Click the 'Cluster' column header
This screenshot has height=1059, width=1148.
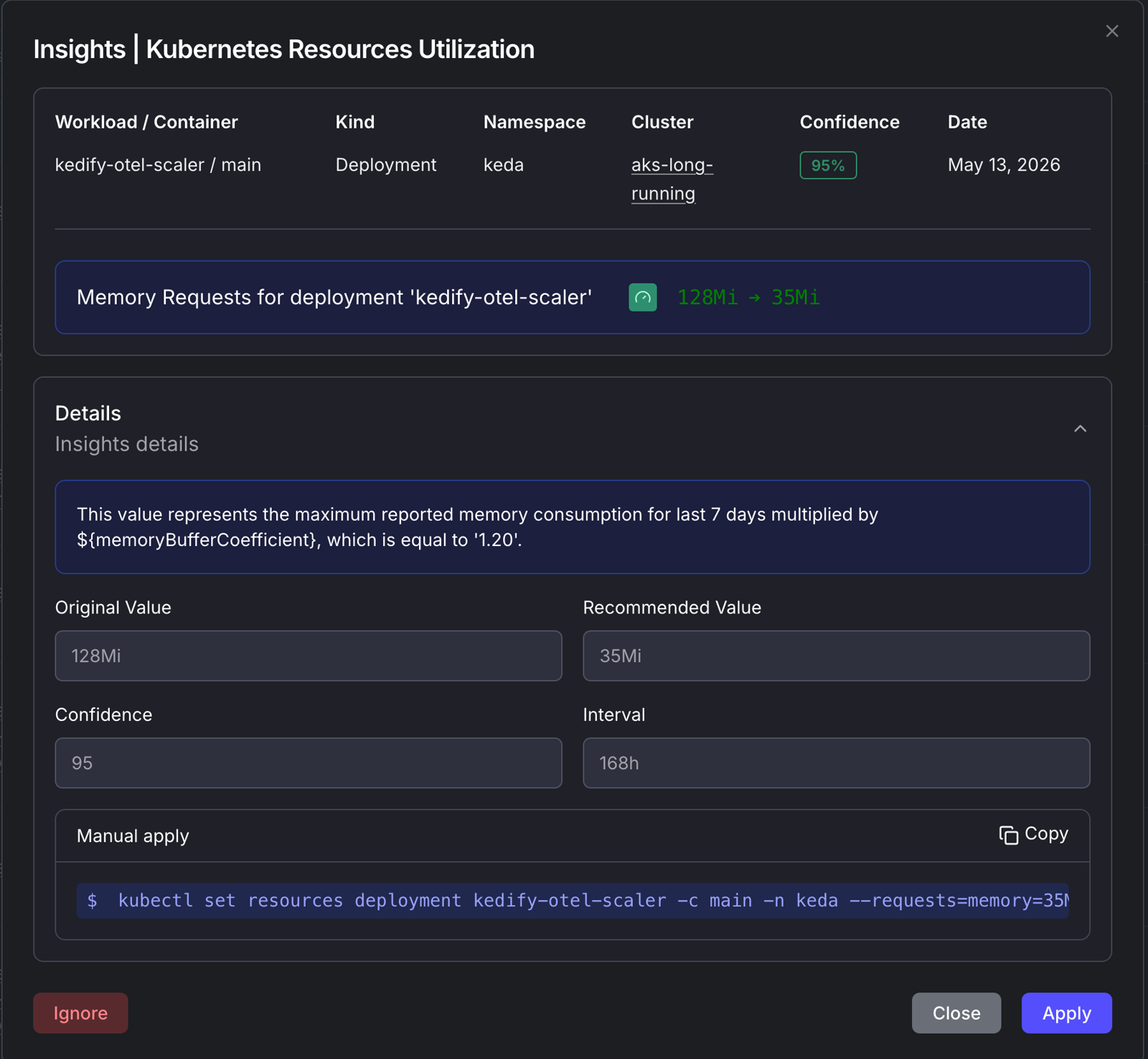click(x=662, y=122)
